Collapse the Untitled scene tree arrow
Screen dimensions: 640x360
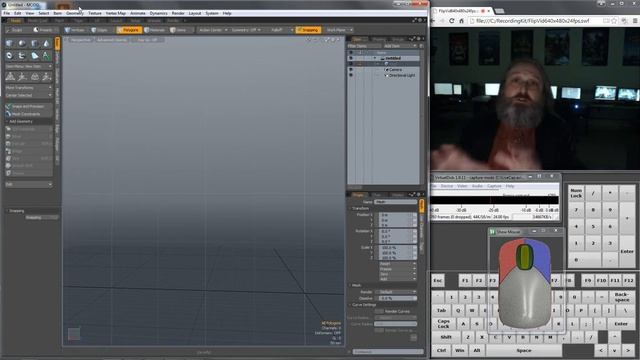375,58
